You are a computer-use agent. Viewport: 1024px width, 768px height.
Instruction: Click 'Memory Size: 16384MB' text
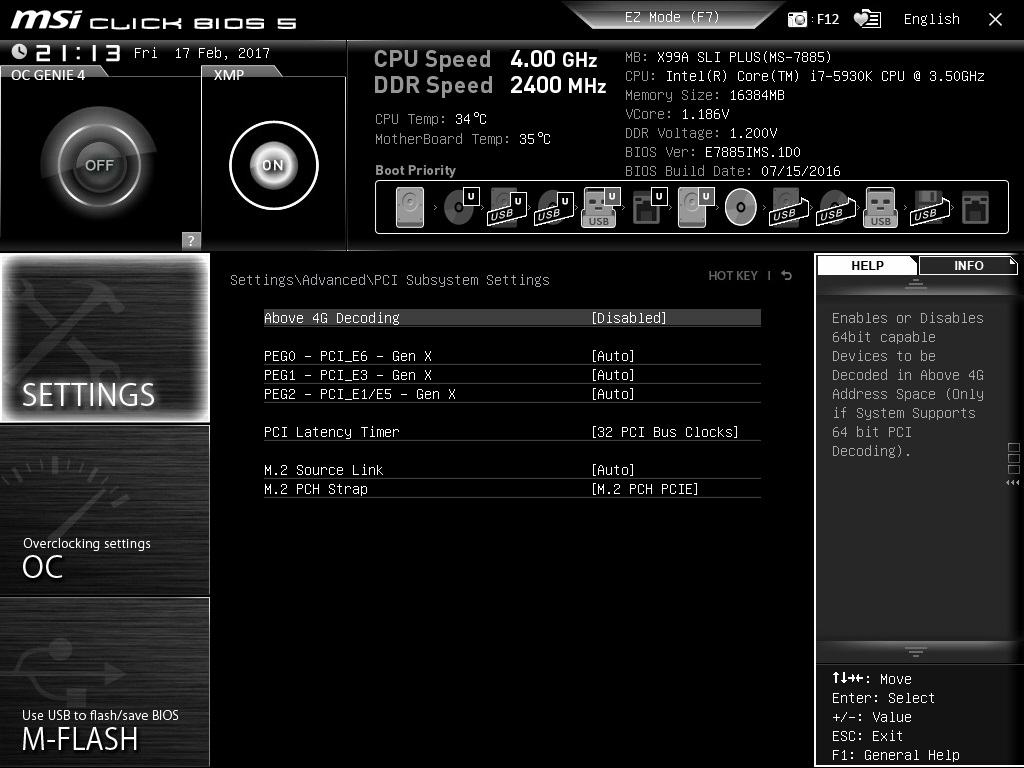(705, 95)
